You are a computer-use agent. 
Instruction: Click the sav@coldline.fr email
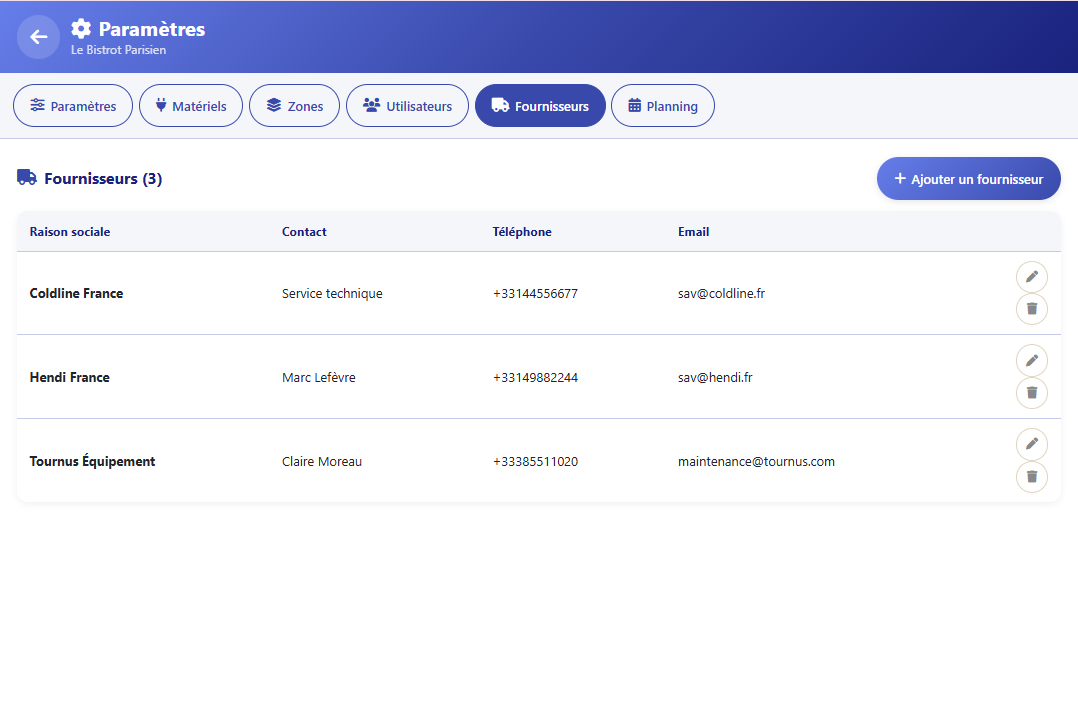[721, 294]
